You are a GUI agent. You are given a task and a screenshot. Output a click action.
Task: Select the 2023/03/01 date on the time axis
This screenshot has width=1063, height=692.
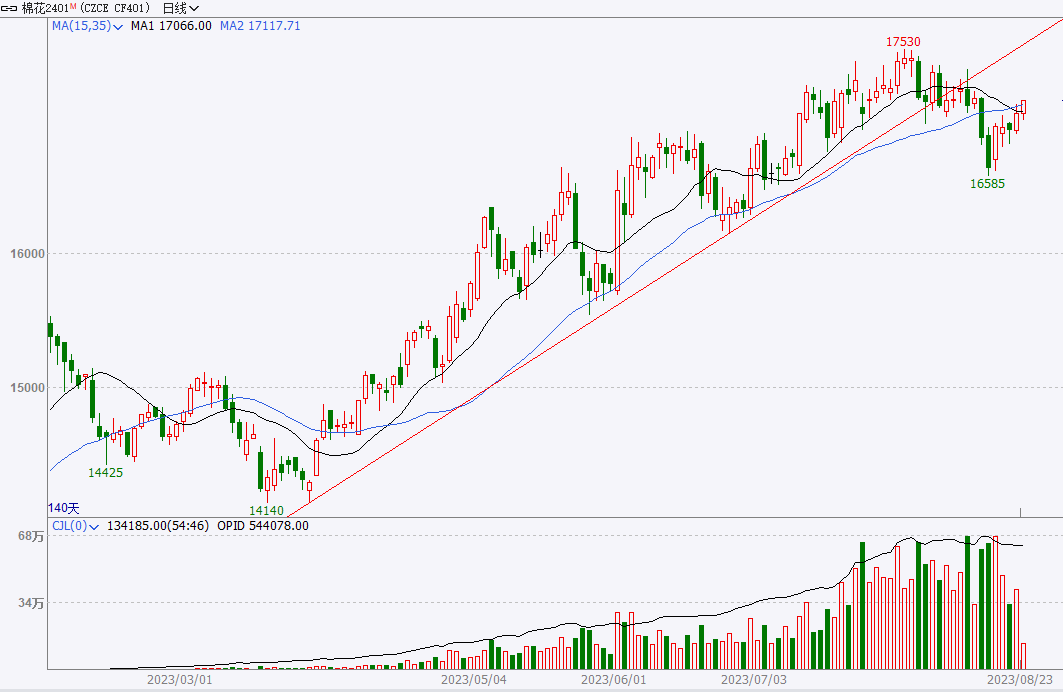(x=179, y=680)
